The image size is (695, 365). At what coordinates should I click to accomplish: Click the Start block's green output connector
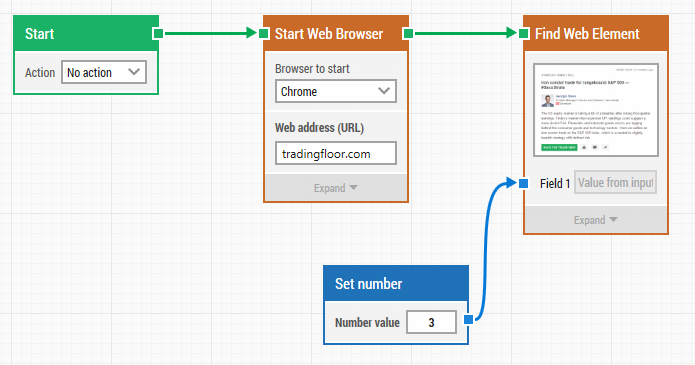[x=158, y=33]
